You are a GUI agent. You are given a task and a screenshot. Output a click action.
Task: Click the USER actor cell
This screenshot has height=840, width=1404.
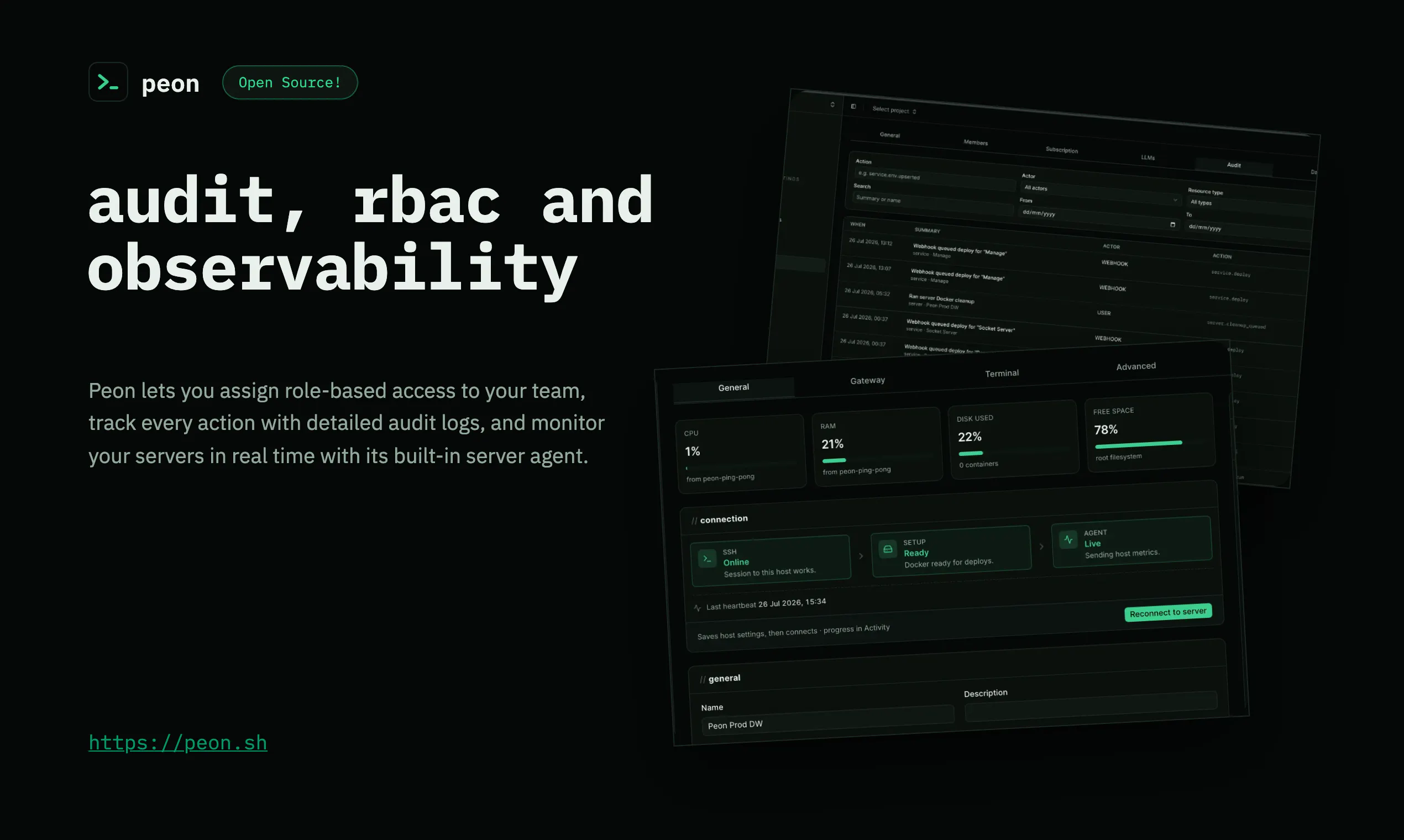pyautogui.click(x=1103, y=313)
